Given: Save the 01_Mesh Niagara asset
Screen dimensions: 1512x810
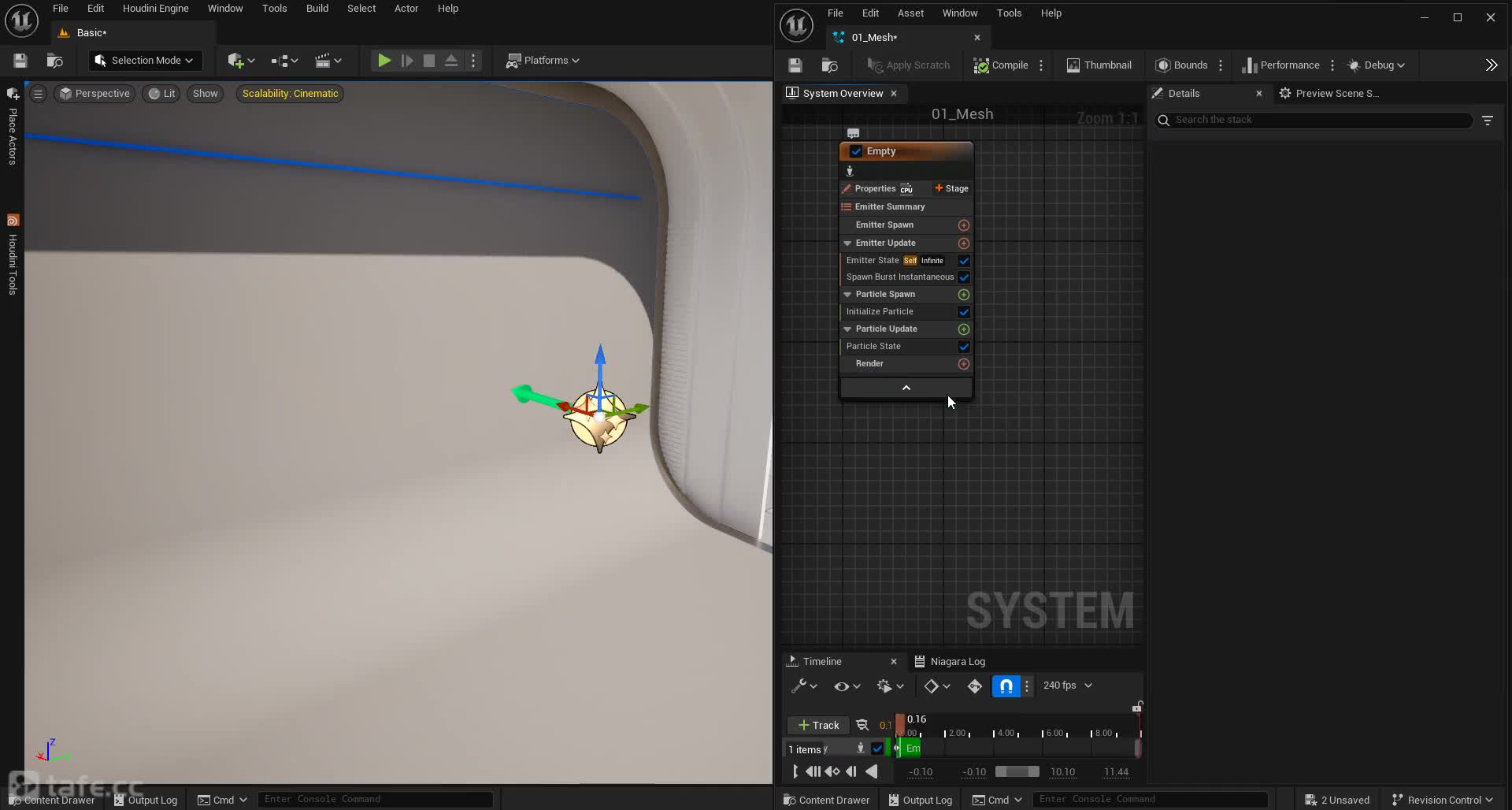Looking at the screenshot, I should tap(795, 65).
